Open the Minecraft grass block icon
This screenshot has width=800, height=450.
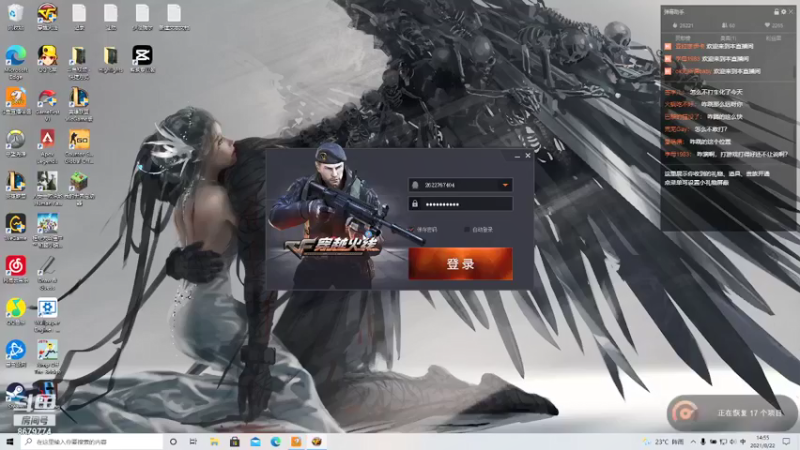(x=79, y=182)
